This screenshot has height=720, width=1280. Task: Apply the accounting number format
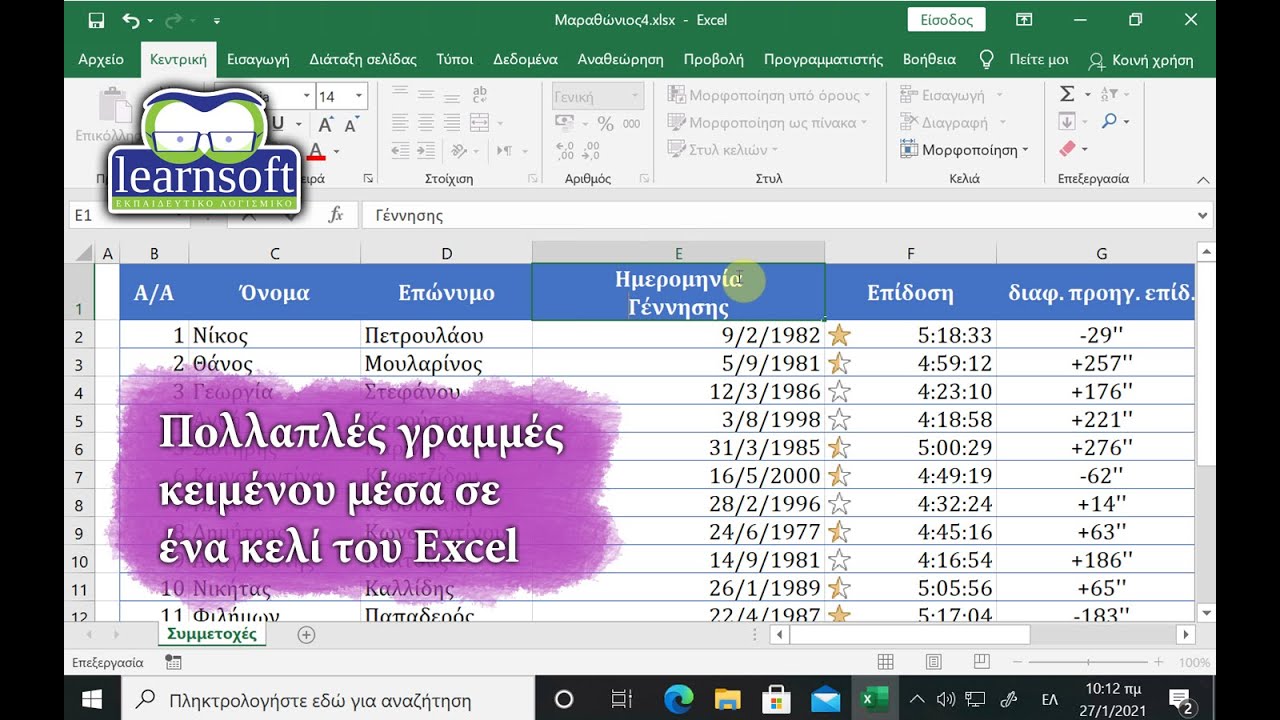coord(565,123)
